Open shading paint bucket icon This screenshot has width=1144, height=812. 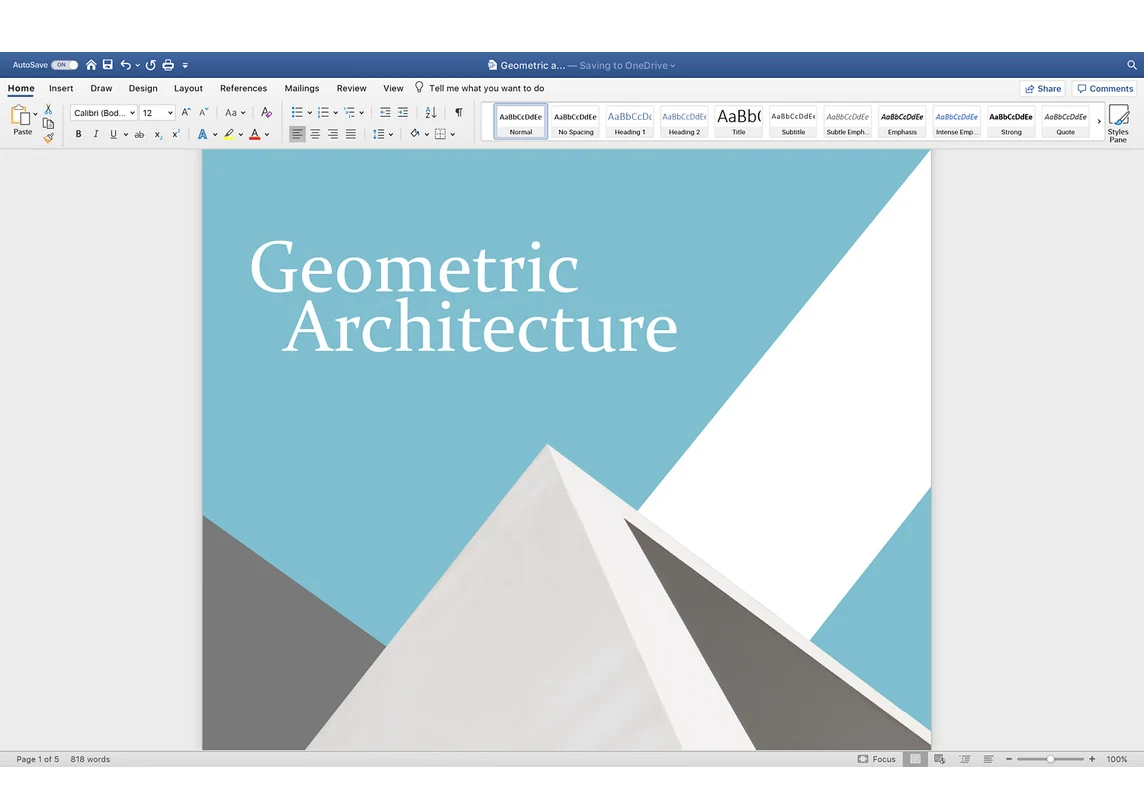point(414,134)
